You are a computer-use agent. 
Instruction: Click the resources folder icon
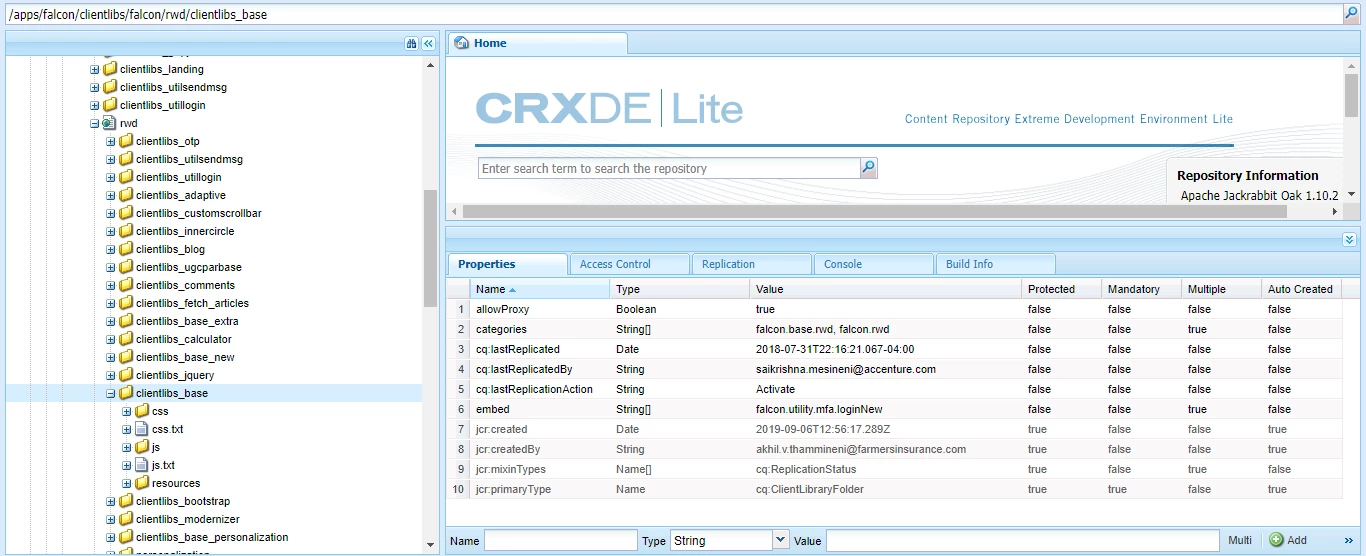coord(142,483)
